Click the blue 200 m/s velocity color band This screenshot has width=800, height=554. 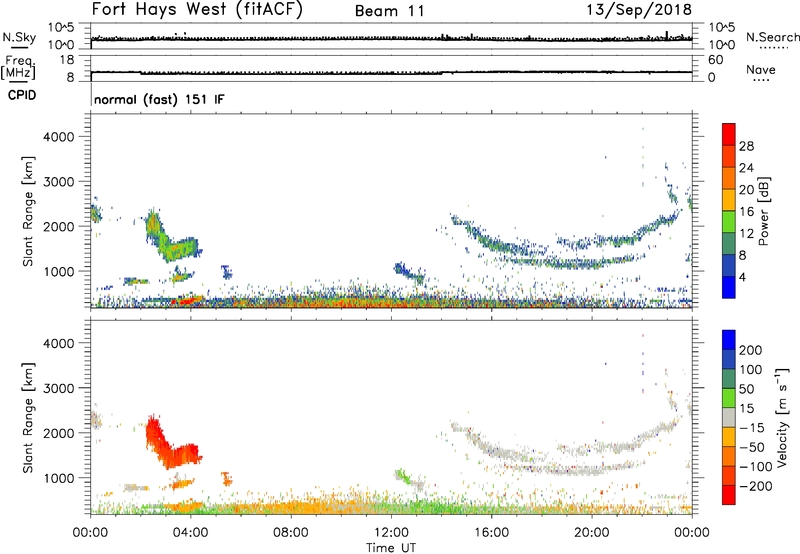(729, 340)
